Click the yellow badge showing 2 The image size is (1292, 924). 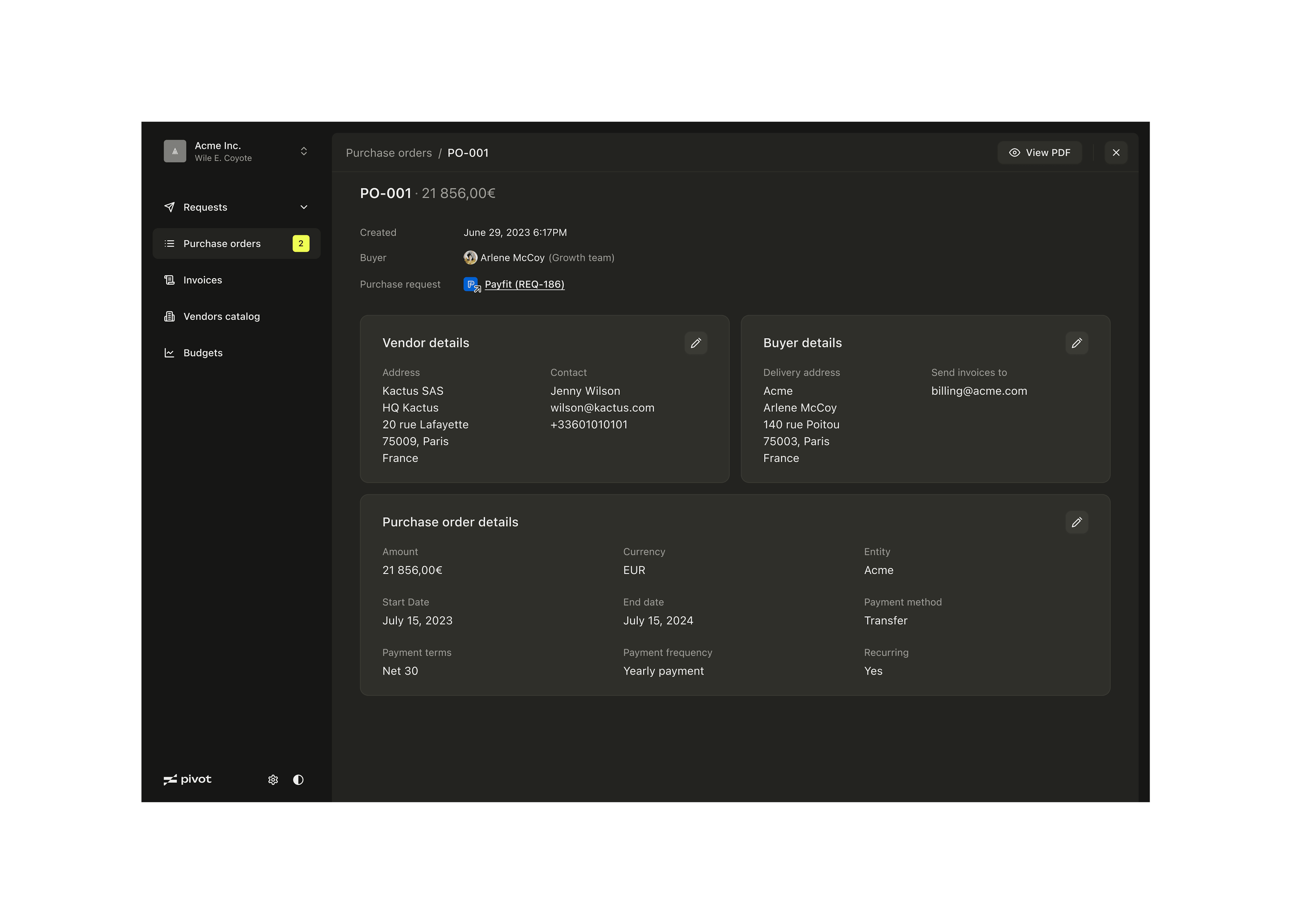coord(301,244)
